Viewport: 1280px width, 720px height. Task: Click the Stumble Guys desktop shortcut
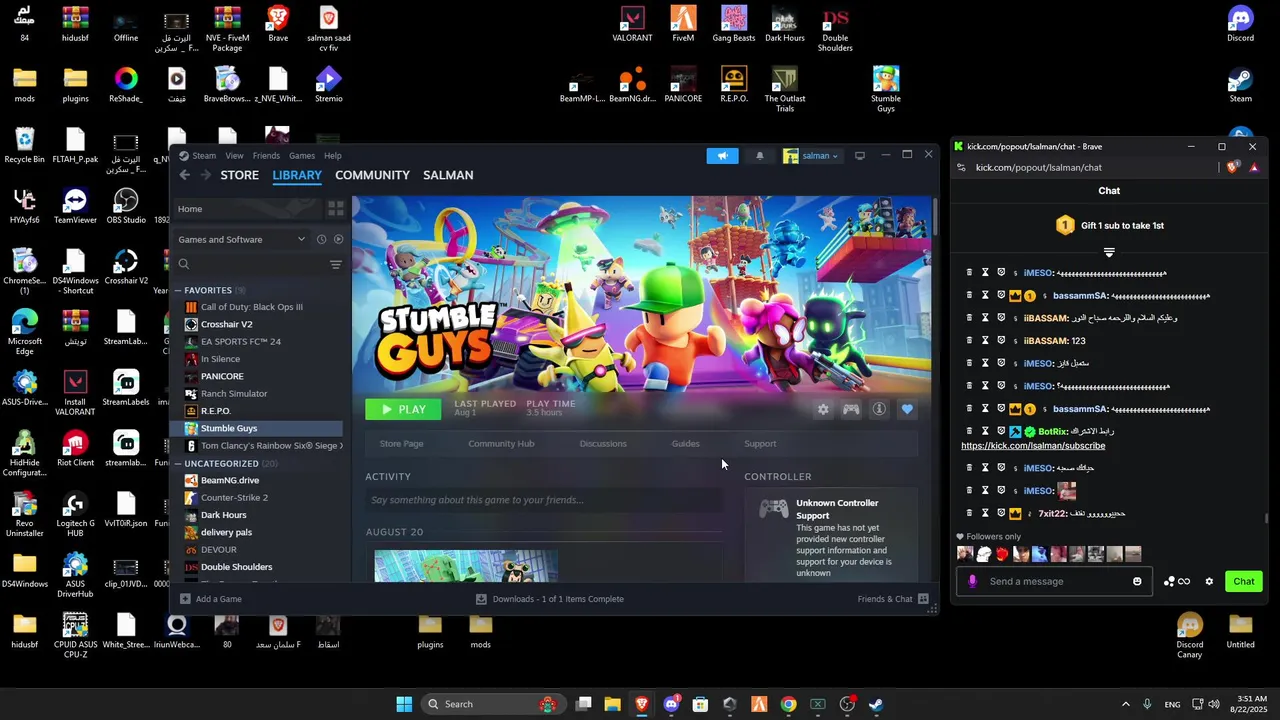click(885, 89)
